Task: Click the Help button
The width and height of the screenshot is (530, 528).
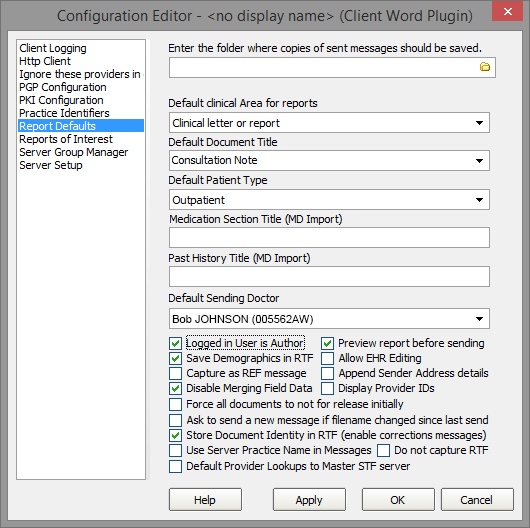Action: [x=205, y=500]
